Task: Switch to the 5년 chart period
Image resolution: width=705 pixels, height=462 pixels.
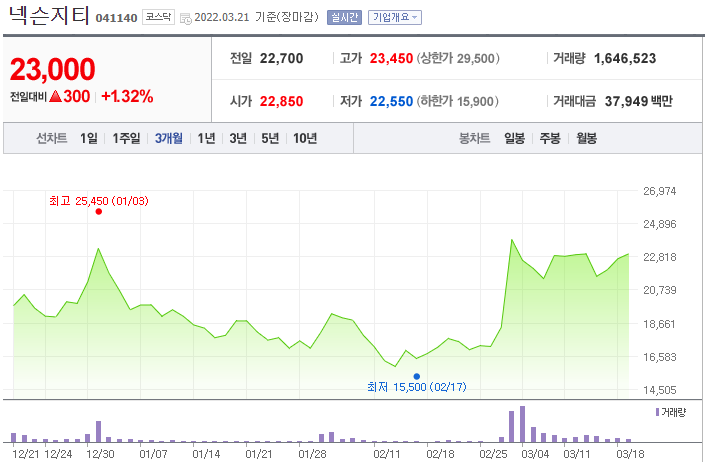Action: pyautogui.click(x=270, y=138)
